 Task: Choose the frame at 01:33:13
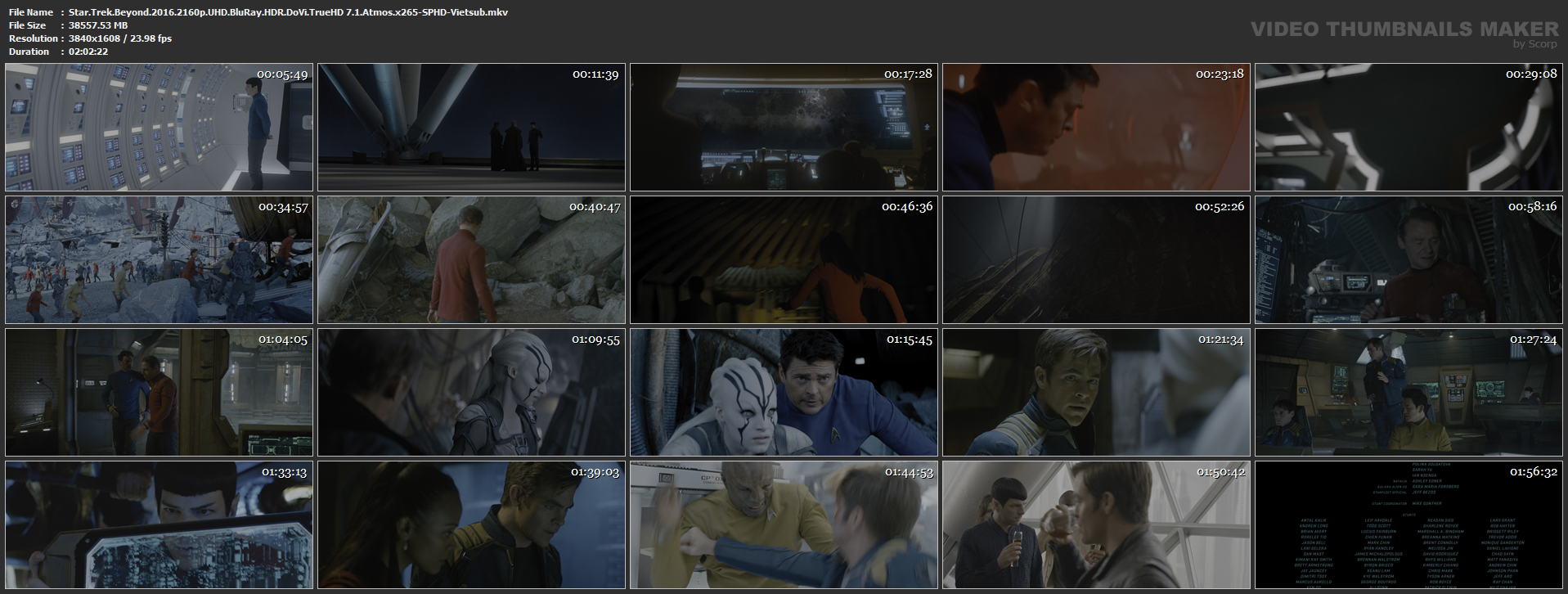(x=159, y=525)
